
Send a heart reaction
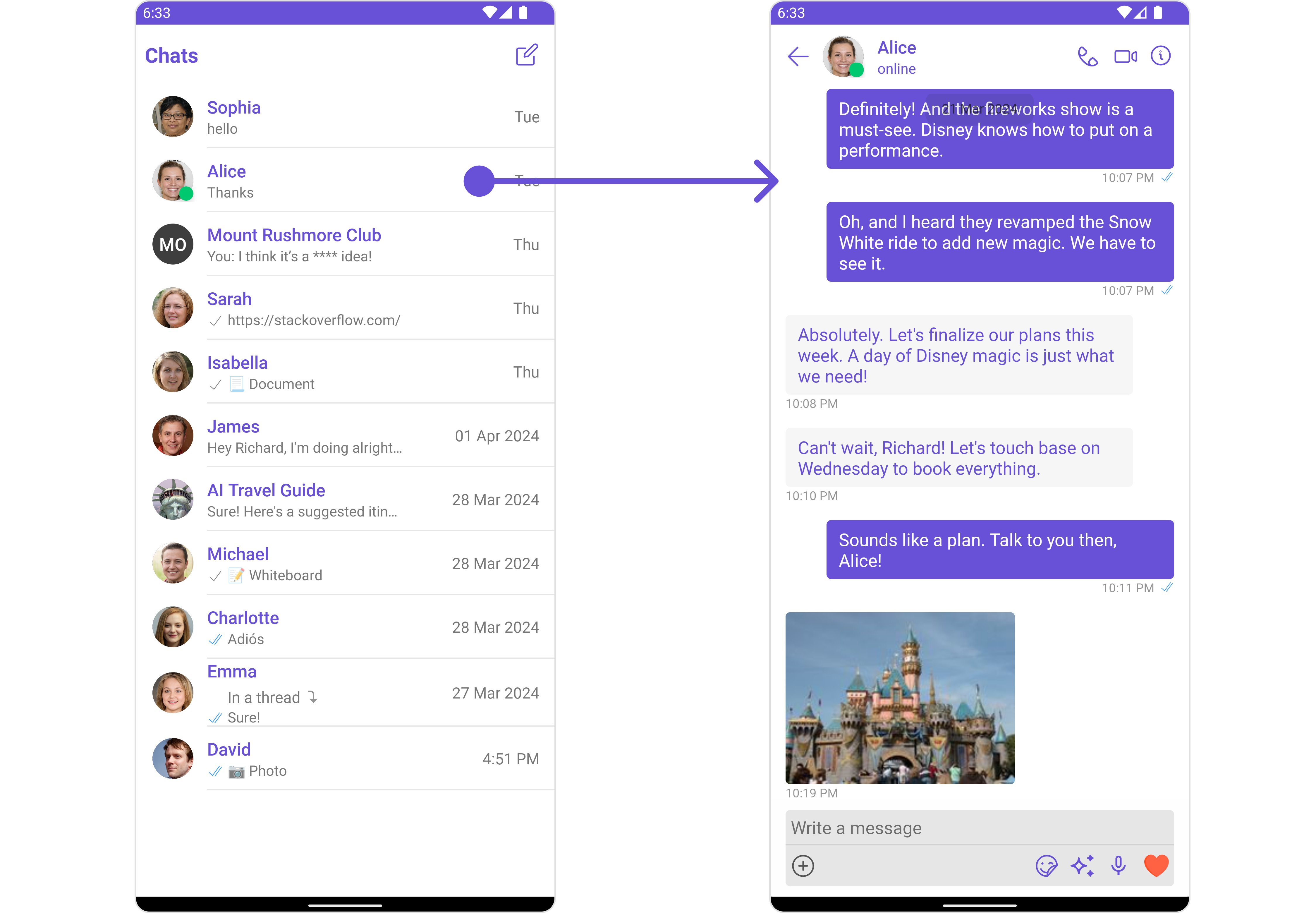point(1156,866)
